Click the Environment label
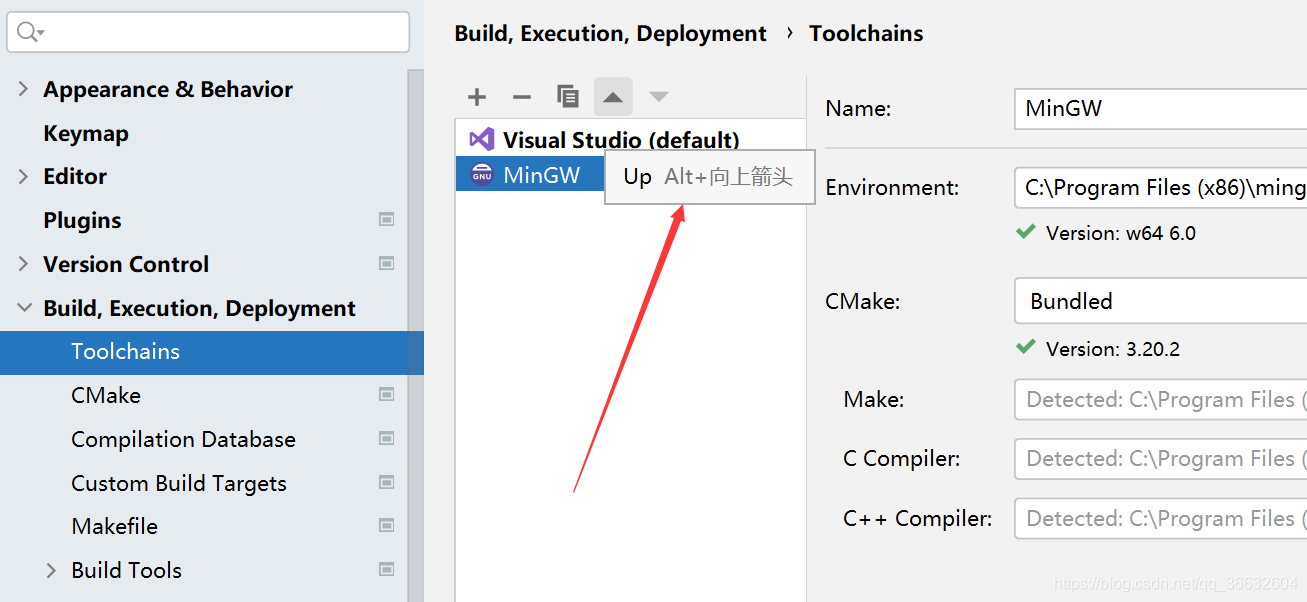 coord(892,187)
